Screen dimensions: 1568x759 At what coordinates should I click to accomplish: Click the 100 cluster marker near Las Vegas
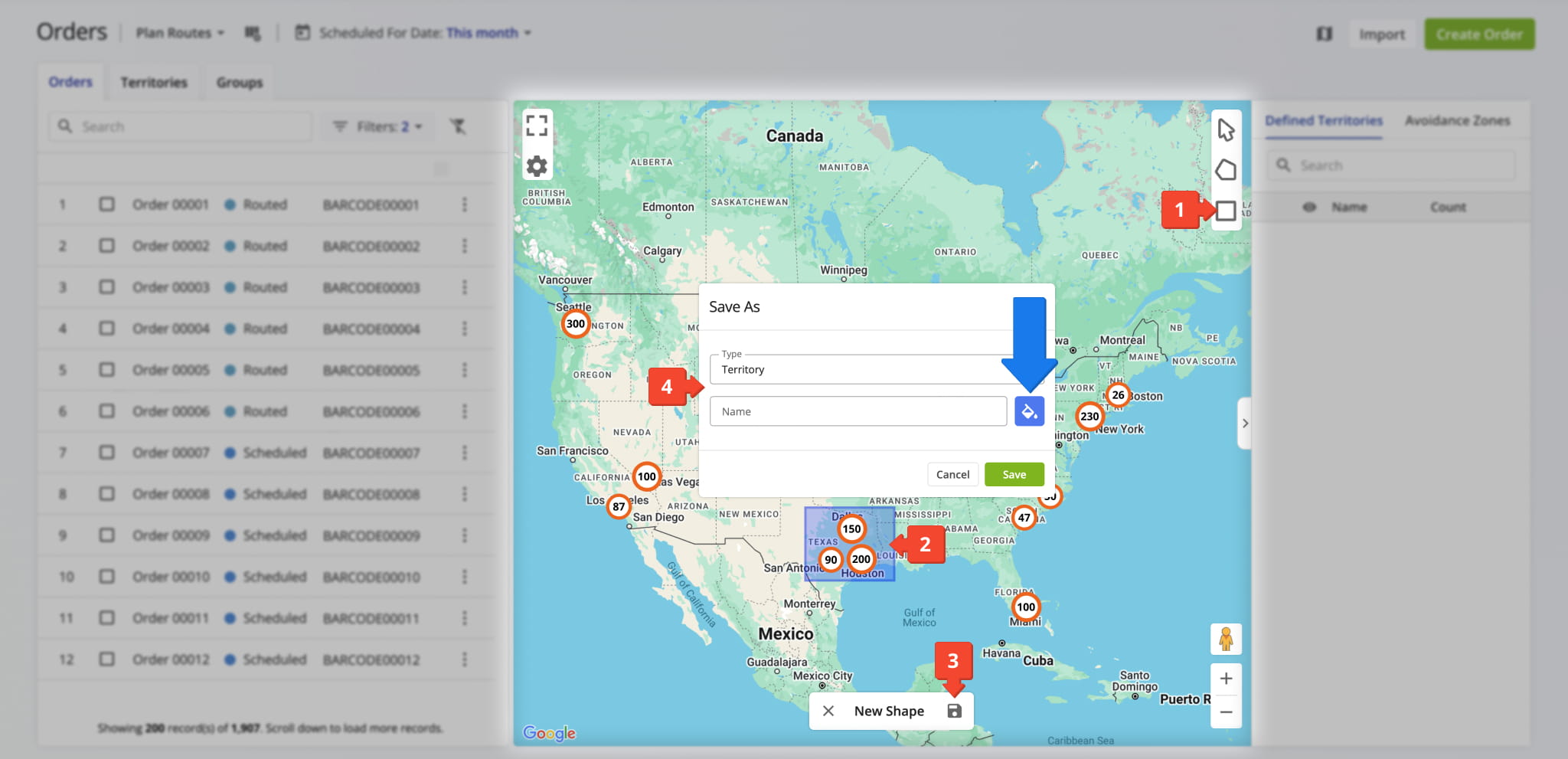coord(647,476)
